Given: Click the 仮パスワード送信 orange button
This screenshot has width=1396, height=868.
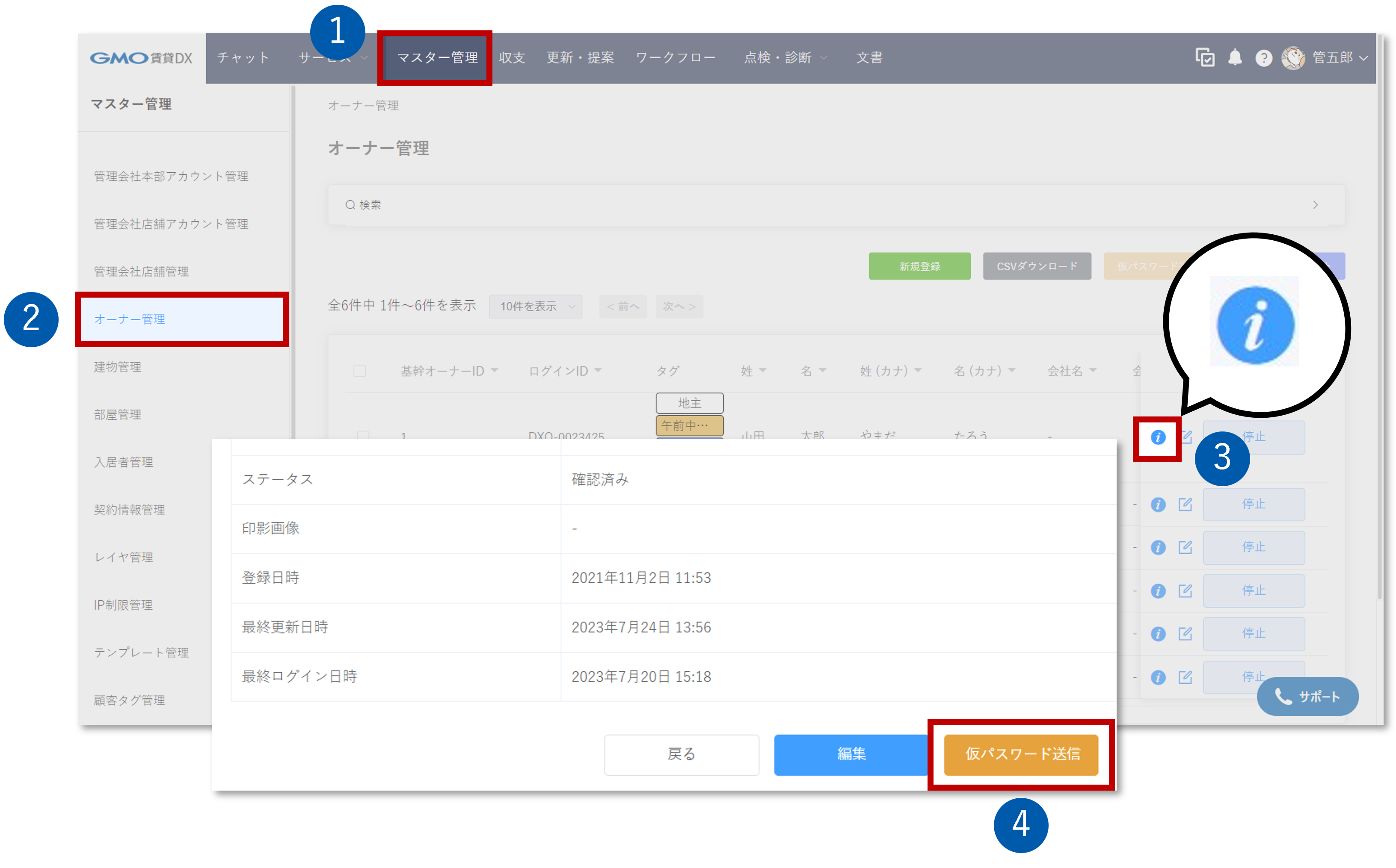Looking at the screenshot, I should tap(1021, 754).
